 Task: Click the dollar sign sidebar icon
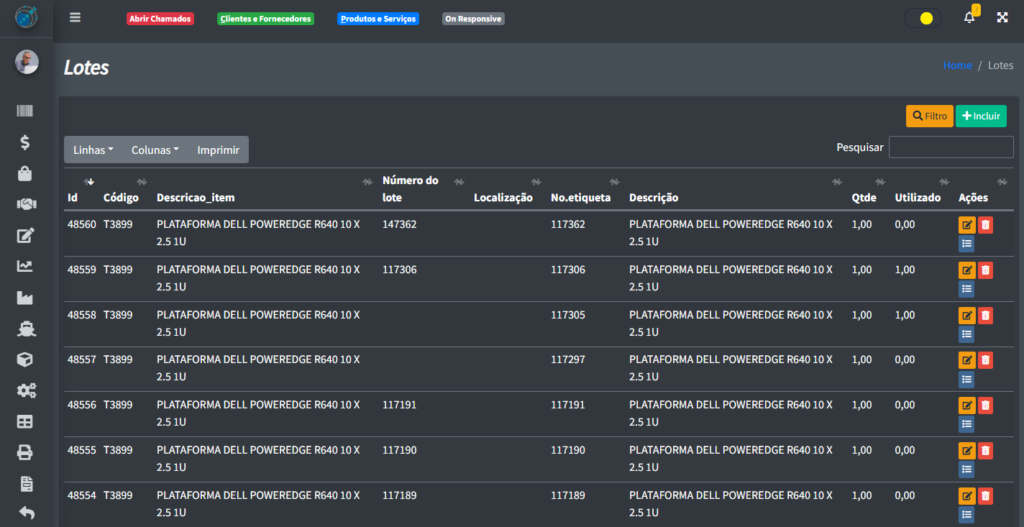pyautogui.click(x=26, y=142)
